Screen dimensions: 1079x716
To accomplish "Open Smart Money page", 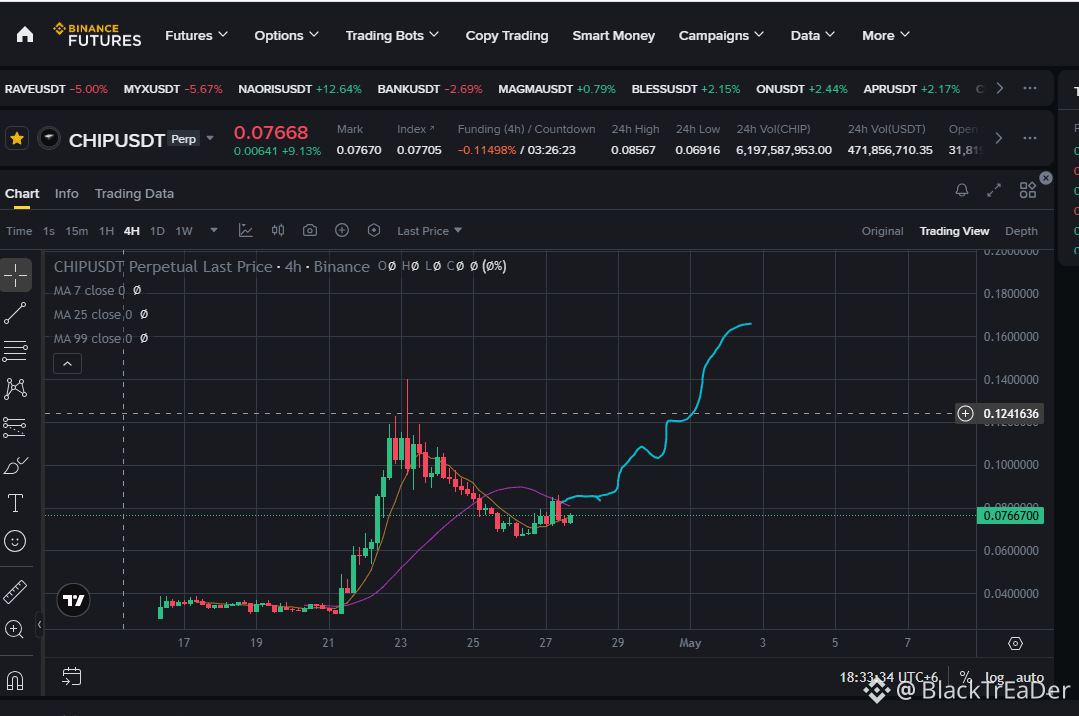I will click(614, 36).
